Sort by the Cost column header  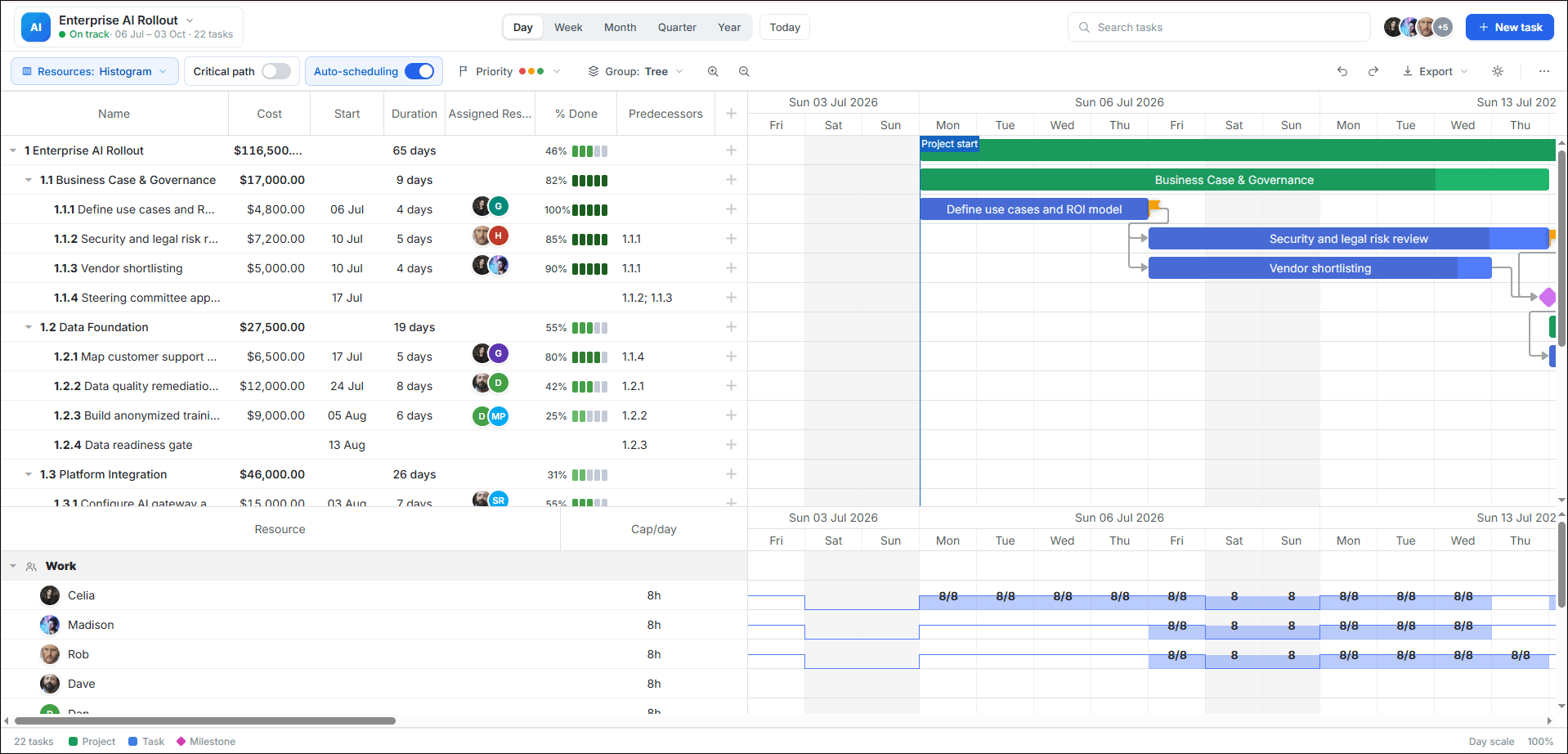270,114
